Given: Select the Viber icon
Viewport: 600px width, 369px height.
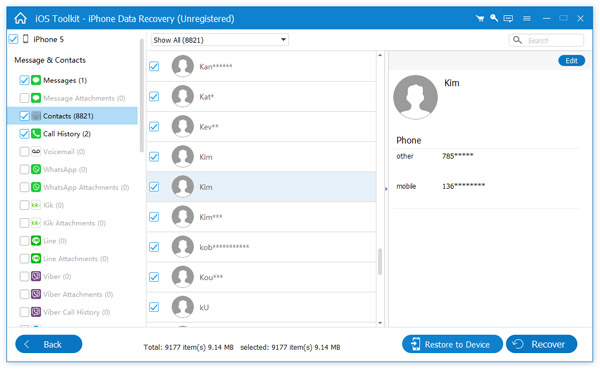Looking at the screenshot, I should click(x=36, y=276).
